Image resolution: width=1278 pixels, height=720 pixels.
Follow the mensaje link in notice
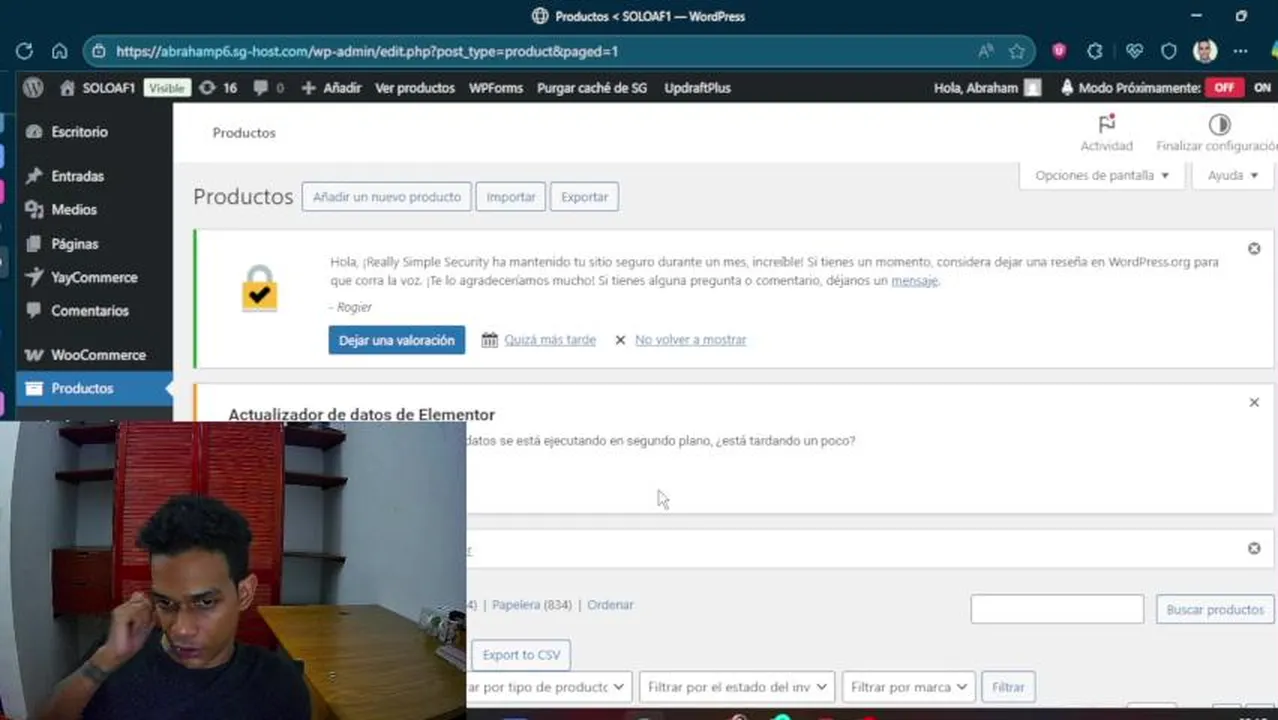click(914, 281)
